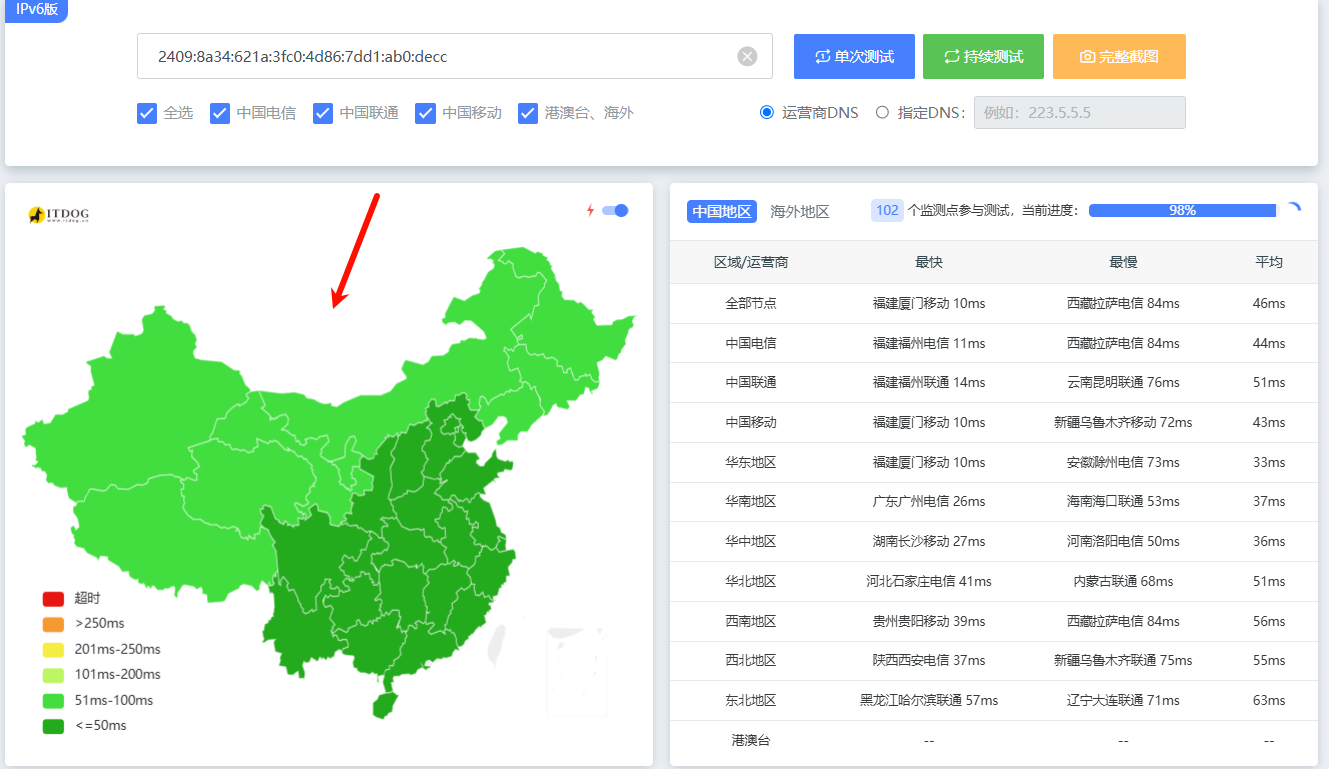The height and width of the screenshot is (769, 1329).
Task: Switch to the 海外地区 tab
Action: (x=800, y=212)
